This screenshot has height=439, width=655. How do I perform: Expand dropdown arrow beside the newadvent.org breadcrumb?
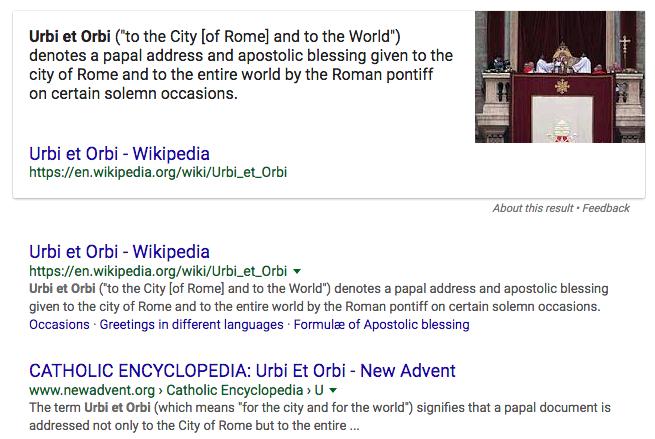click(x=333, y=390)
